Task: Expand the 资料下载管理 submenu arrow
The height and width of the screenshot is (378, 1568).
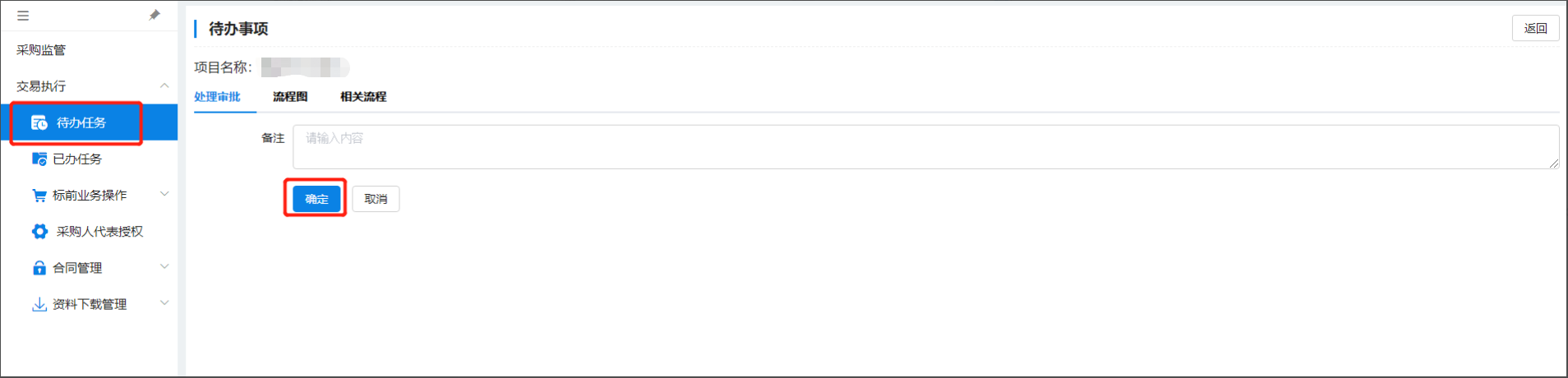Action: point(164,302)
